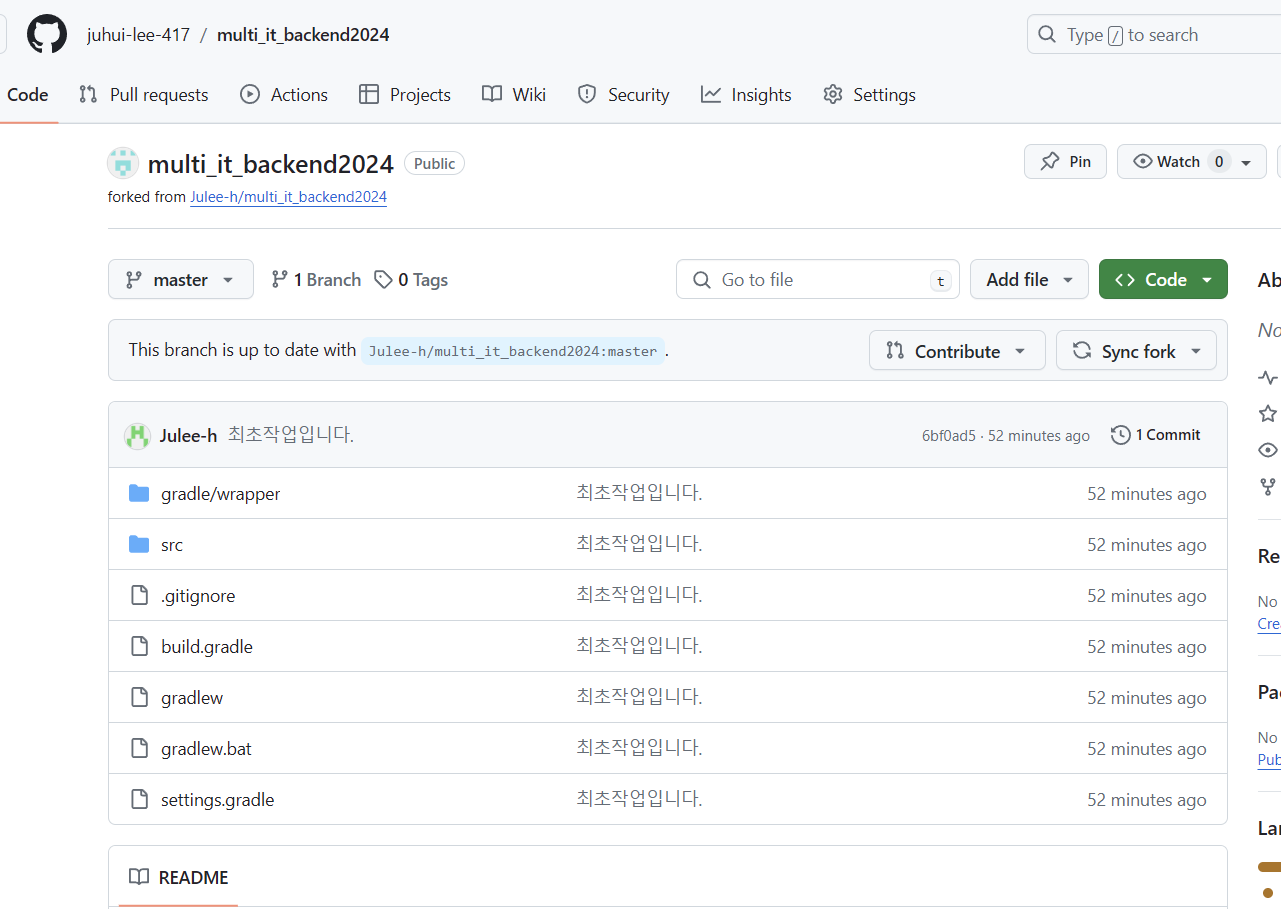
Task: Click the GitHub Octocat logo
Action: tap(47, 35)
